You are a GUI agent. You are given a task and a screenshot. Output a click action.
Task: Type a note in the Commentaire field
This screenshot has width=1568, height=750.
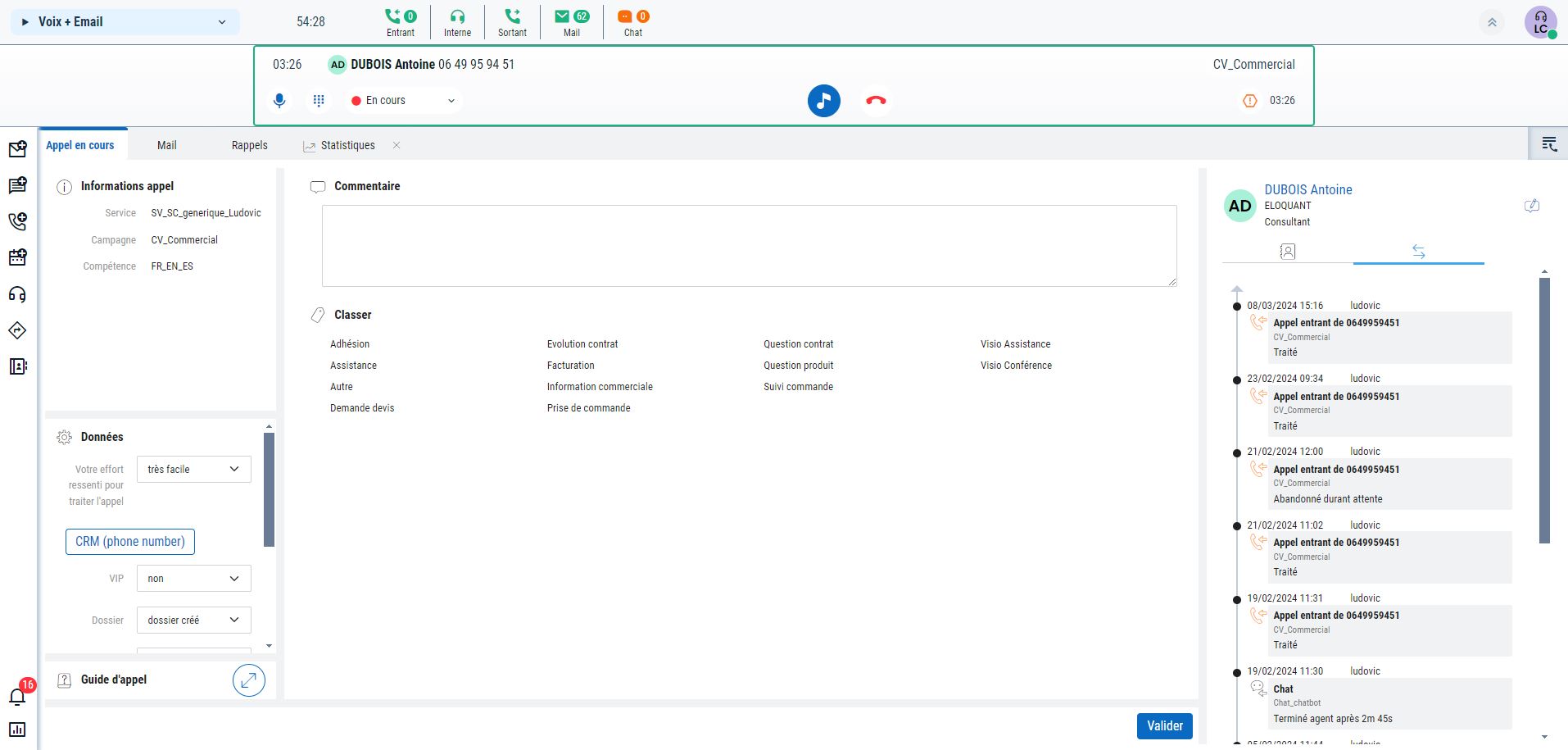point(748,245)
